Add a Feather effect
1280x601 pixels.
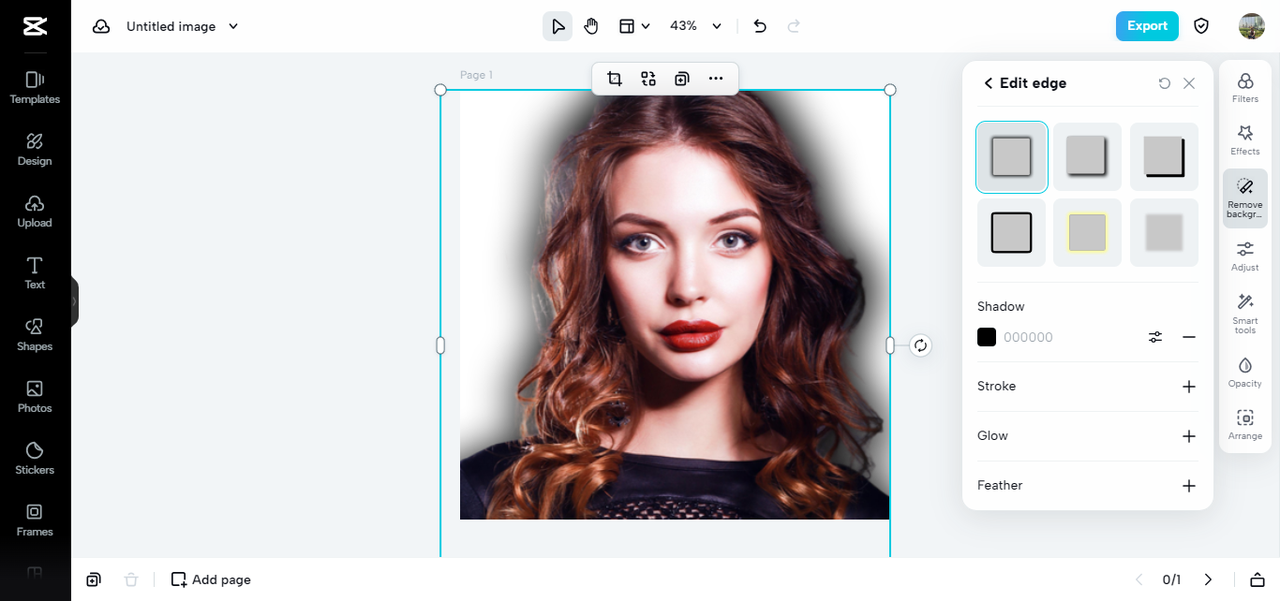(x=1189, y=485)
